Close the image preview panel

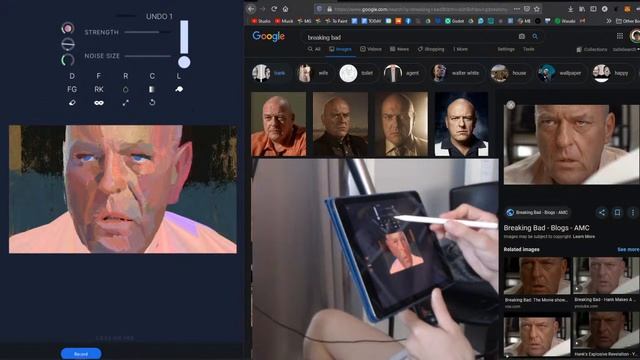511,105
